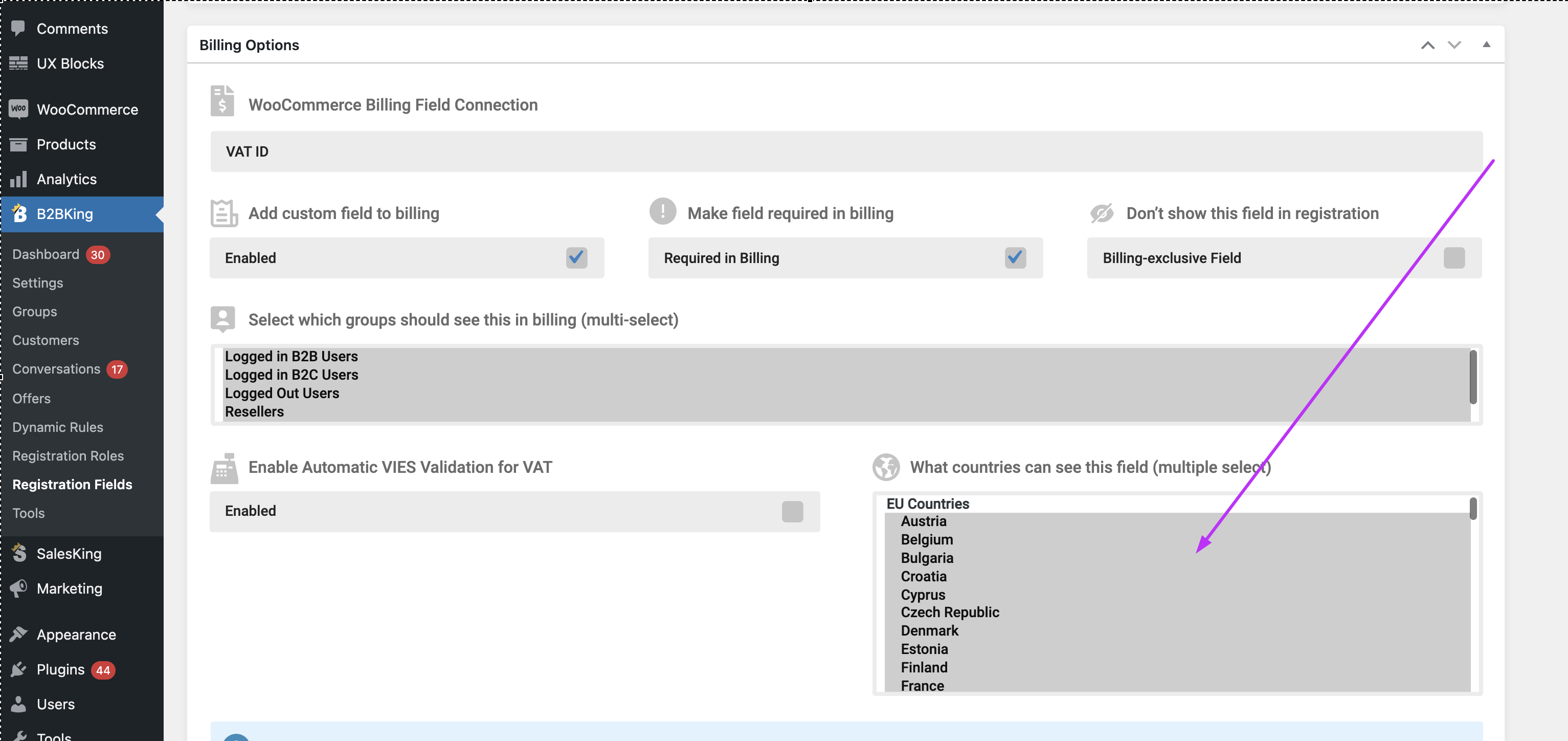Click the Analytics bar chart icon

click(18, 179)
